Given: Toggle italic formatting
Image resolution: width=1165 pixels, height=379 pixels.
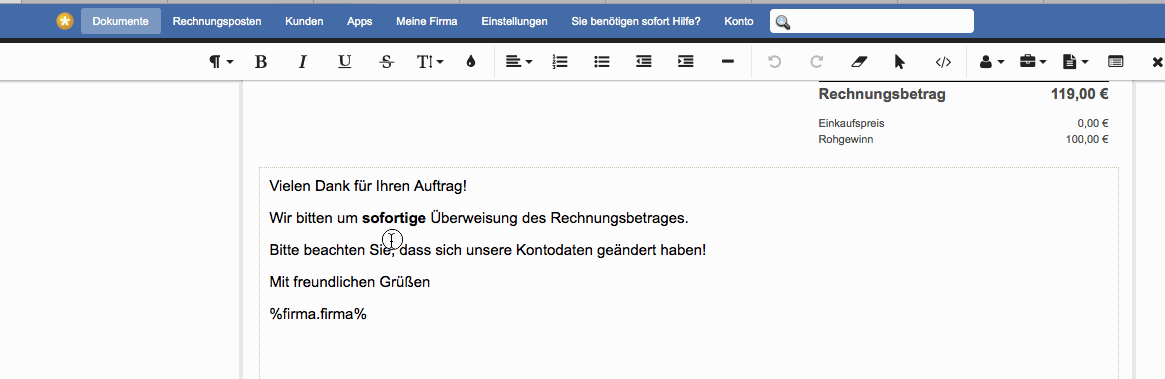Looking at the screenshot, I should 302,62.
